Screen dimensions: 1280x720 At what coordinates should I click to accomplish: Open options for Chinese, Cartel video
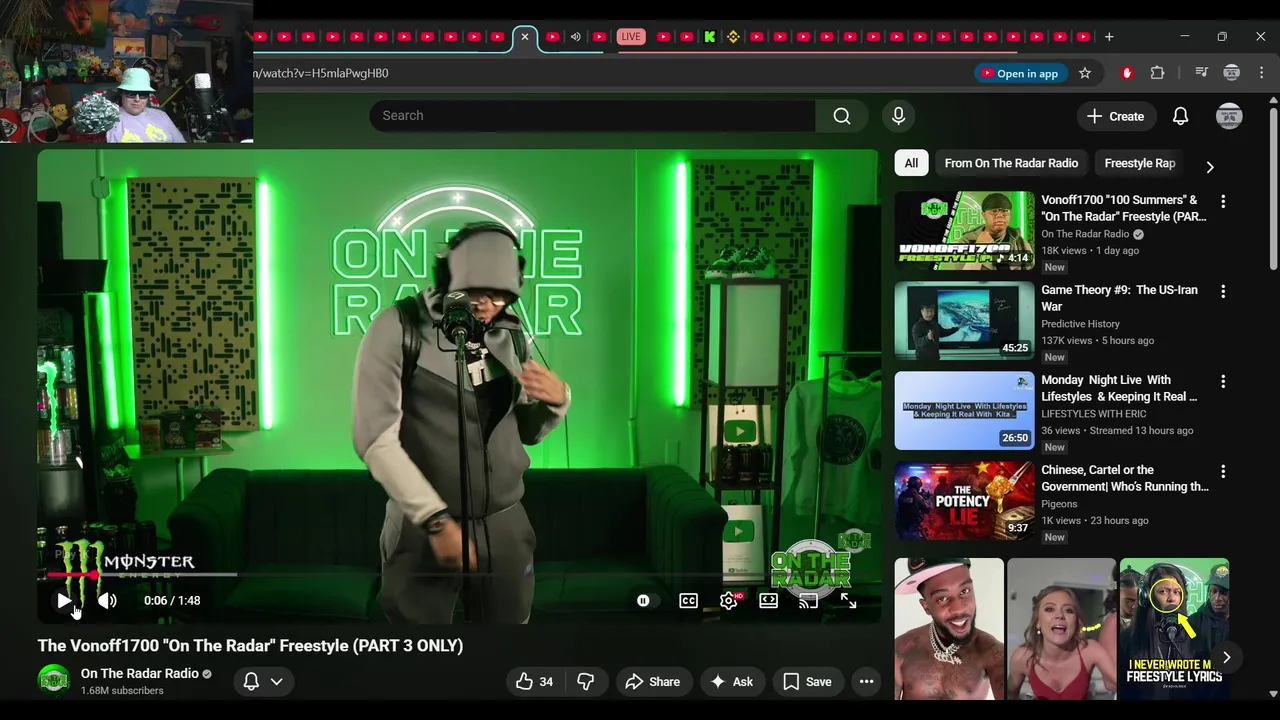click(x=1223, y=471)
